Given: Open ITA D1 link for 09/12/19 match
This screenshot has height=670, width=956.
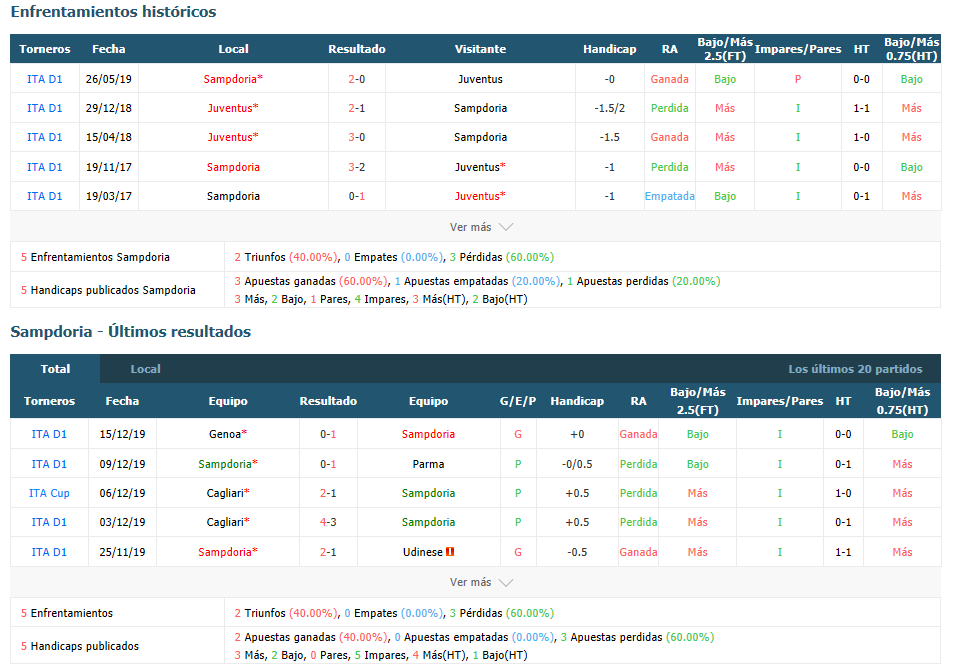Looking at the screenshot, I should click(49, 464).
